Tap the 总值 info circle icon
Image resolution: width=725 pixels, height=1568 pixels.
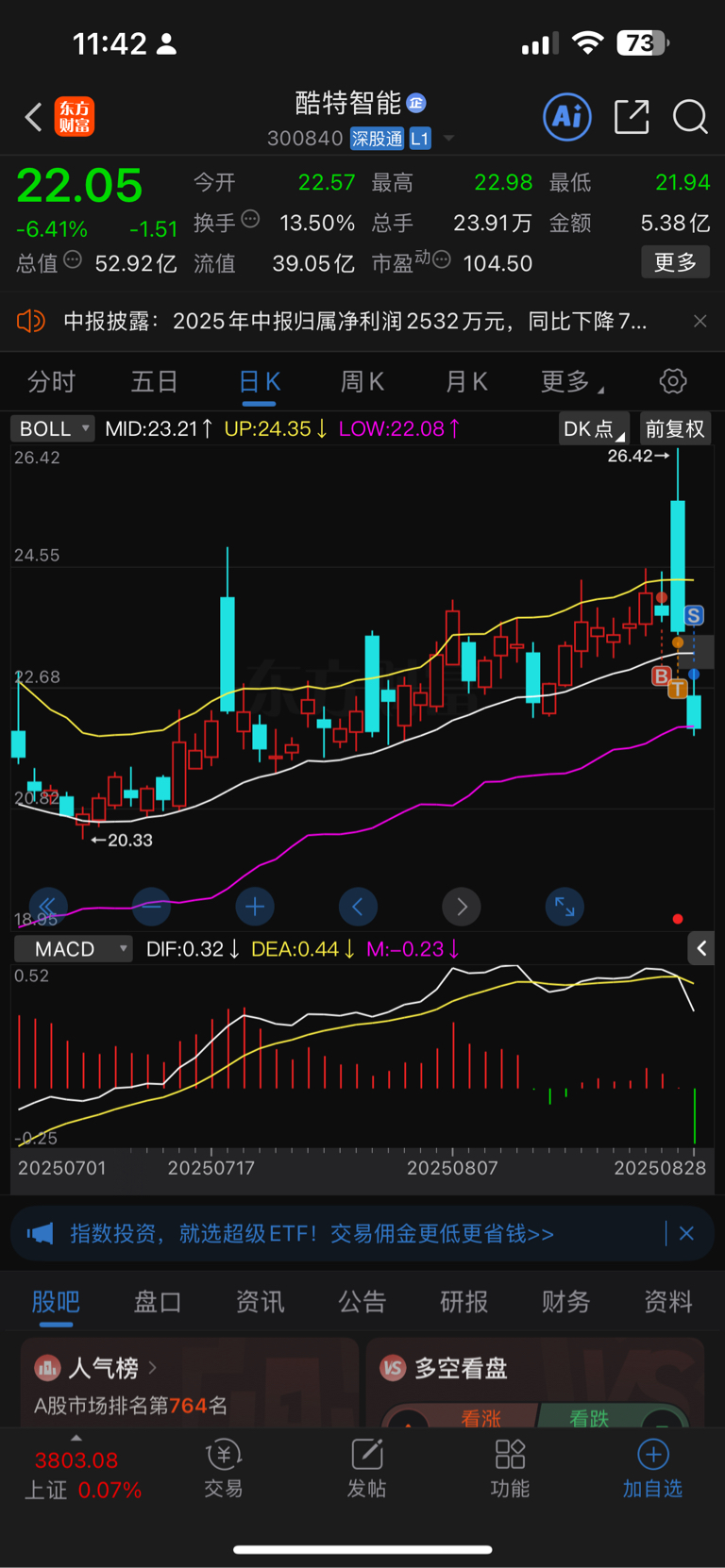tap(73, 259)
